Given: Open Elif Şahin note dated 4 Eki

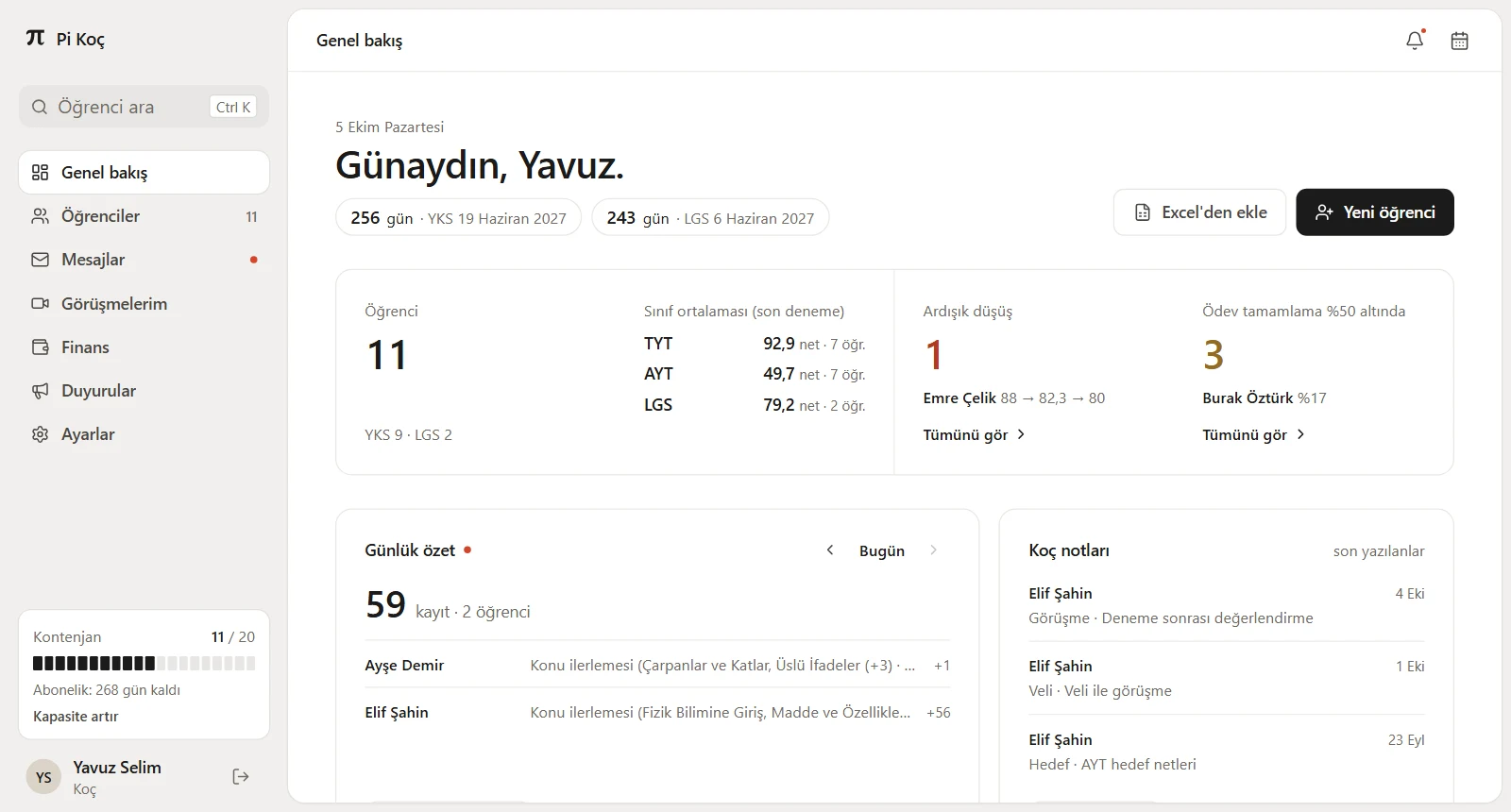Looking at the screenshot, I should (1227, 605).
